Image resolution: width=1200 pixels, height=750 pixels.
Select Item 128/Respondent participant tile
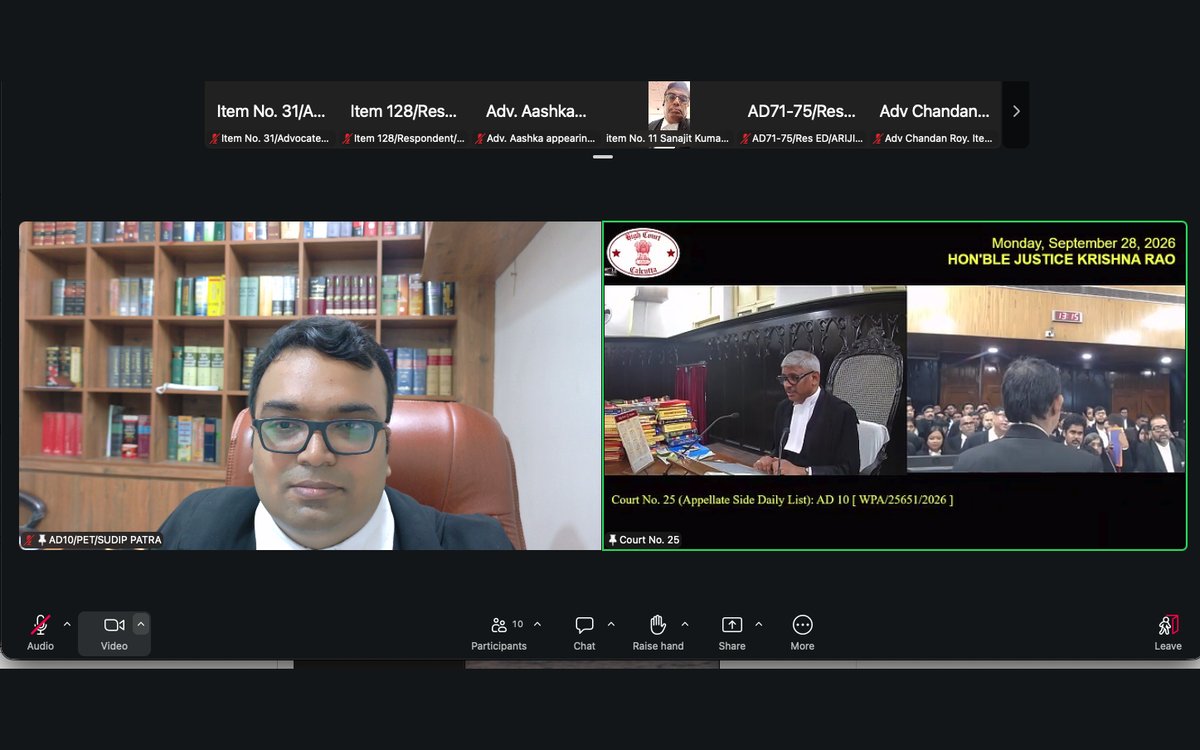coord(404,115)
